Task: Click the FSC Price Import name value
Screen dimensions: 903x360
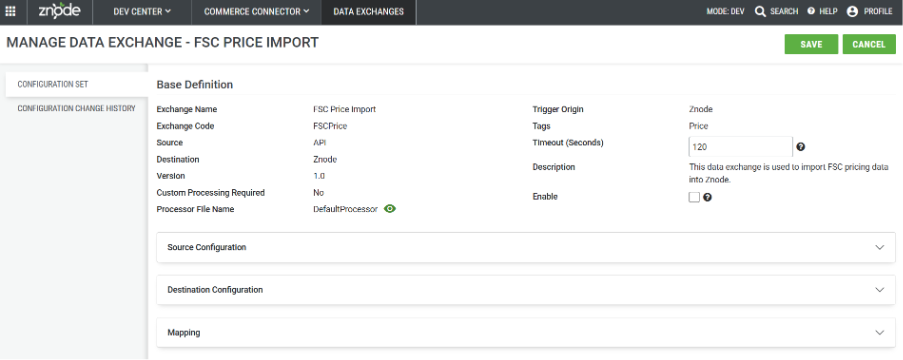Action: point(344,109)
